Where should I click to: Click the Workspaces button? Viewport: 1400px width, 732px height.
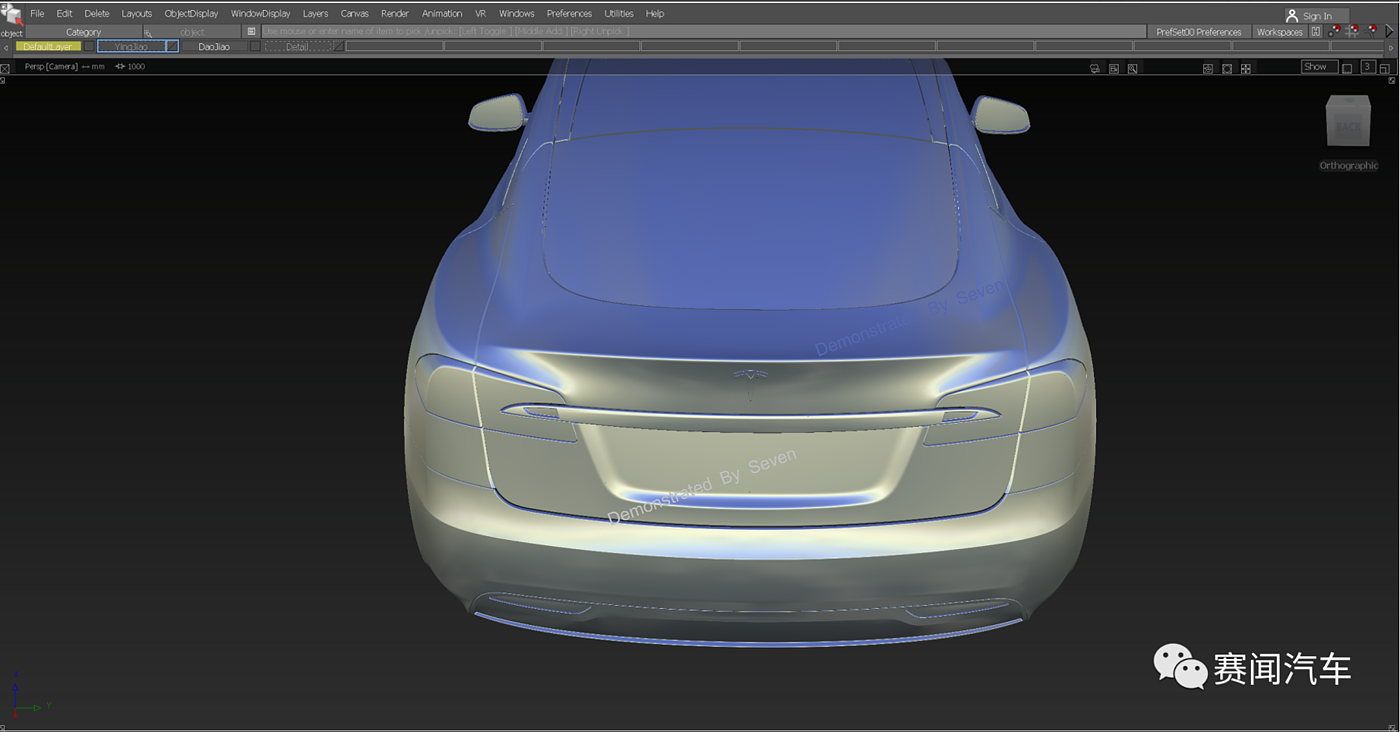click(x=1279, y=32)
